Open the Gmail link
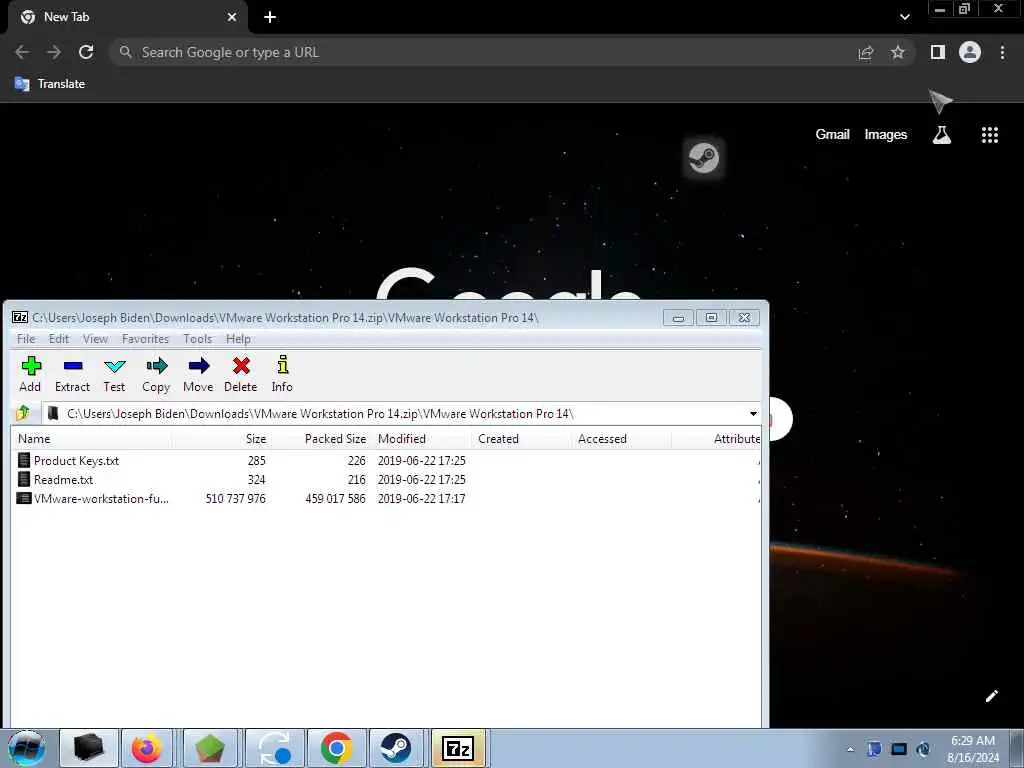Viewport: 1024px width, 768px height. [x=832, y=135]
